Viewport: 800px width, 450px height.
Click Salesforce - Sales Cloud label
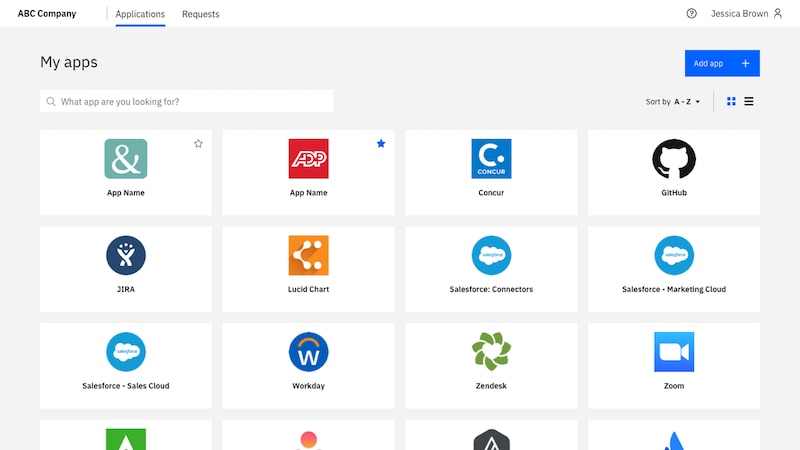pyautogui.click(x=126, y=386)
